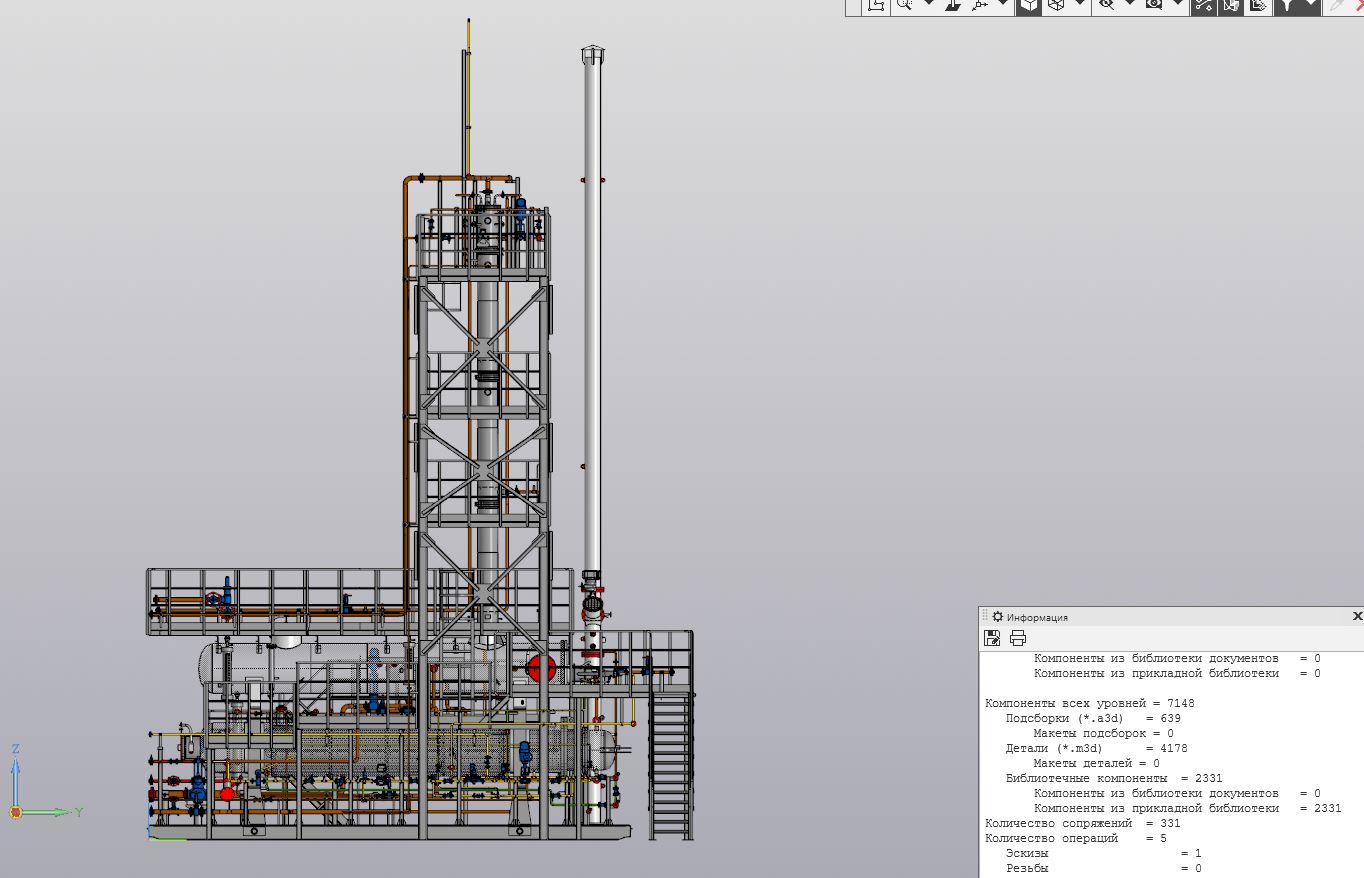
Task: Click the normal-to-plane view icon
Action: tap(953, 5)
